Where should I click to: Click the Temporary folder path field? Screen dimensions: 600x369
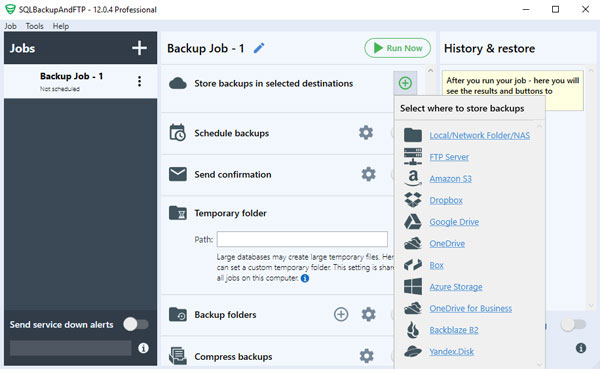tap(302, 239)
